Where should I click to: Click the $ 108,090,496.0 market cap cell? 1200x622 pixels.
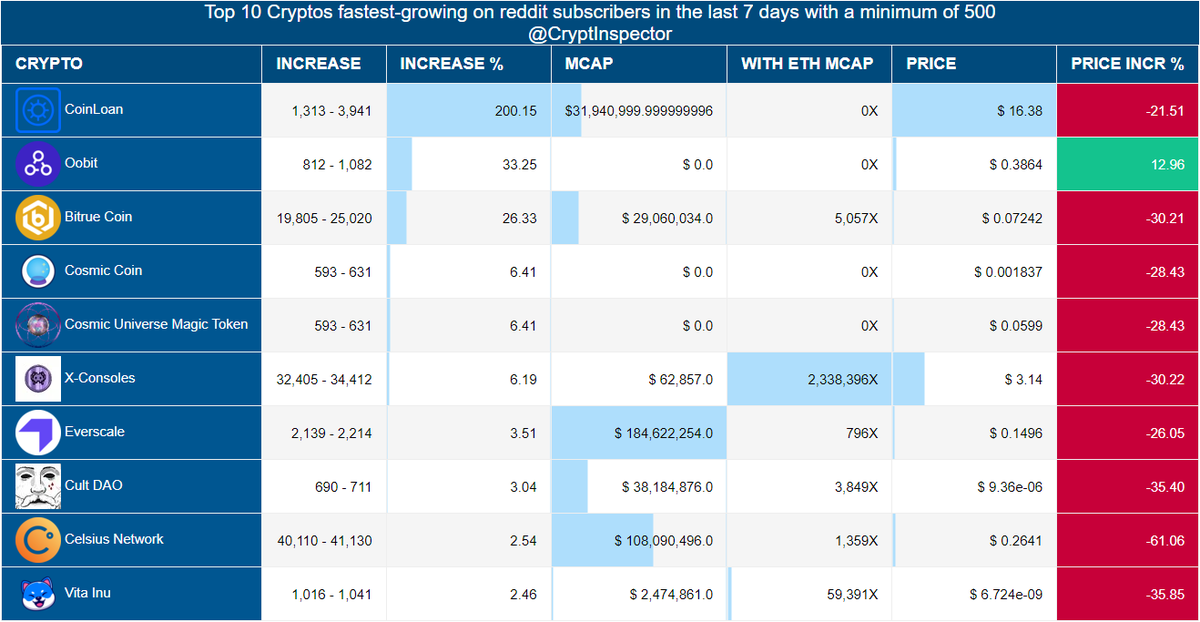[639, 541]
